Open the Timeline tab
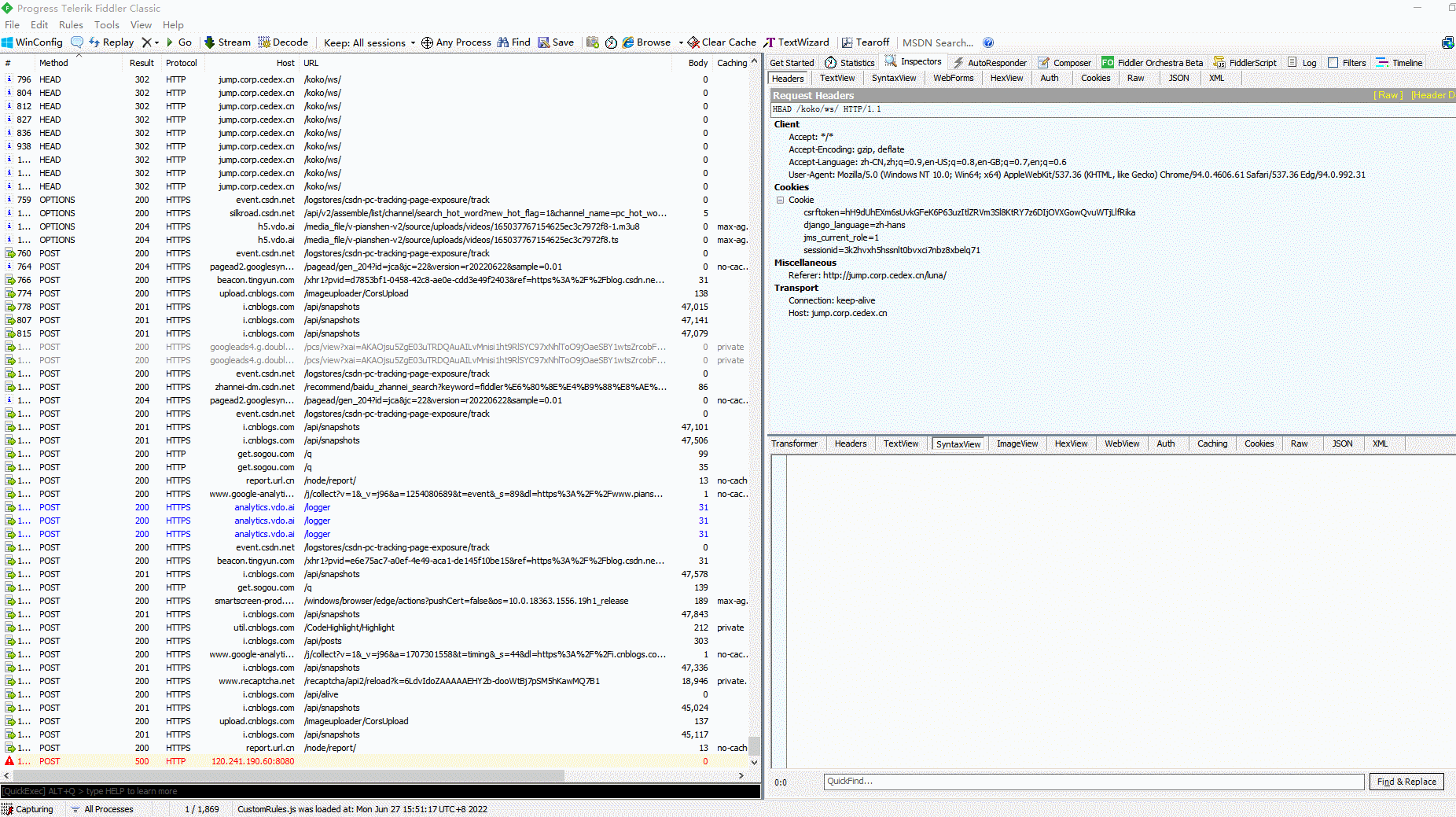This screenshot has width=1456, height=817. click(x=1399, y=63)
